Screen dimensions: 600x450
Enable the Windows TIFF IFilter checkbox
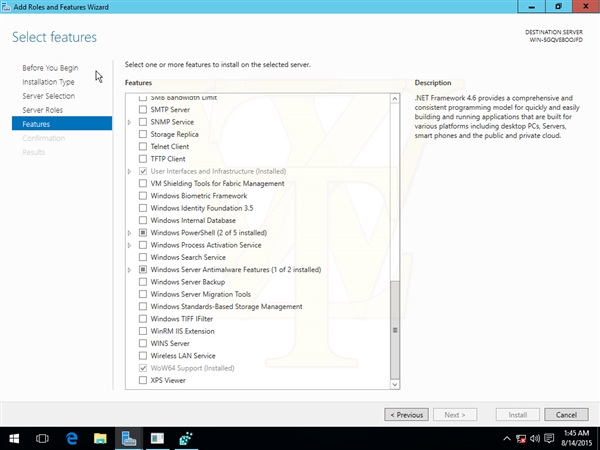coord(143,319)
